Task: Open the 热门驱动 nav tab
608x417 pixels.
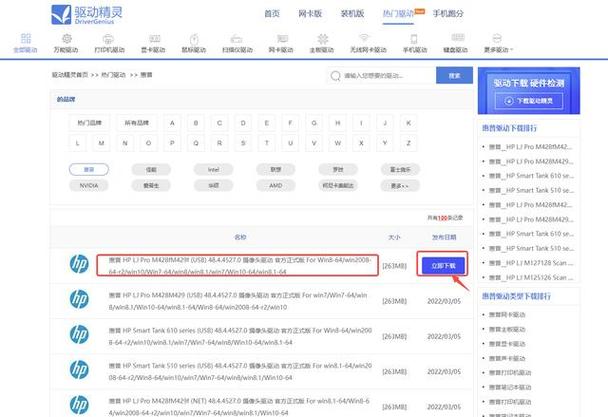Action: click(x=398, y=14)
